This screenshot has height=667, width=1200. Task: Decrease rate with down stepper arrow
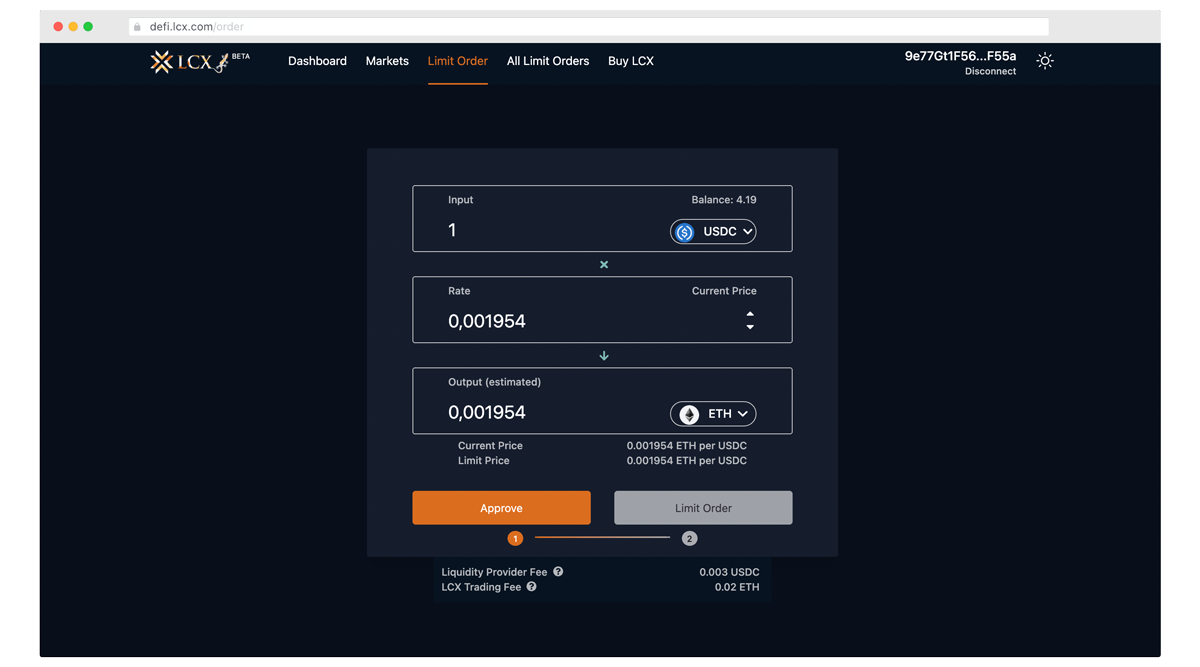click(x=750, y=328)
